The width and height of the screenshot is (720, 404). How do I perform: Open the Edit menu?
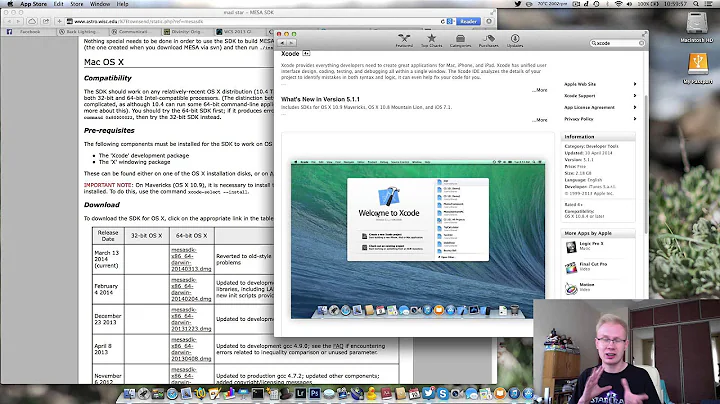point(58,4)
